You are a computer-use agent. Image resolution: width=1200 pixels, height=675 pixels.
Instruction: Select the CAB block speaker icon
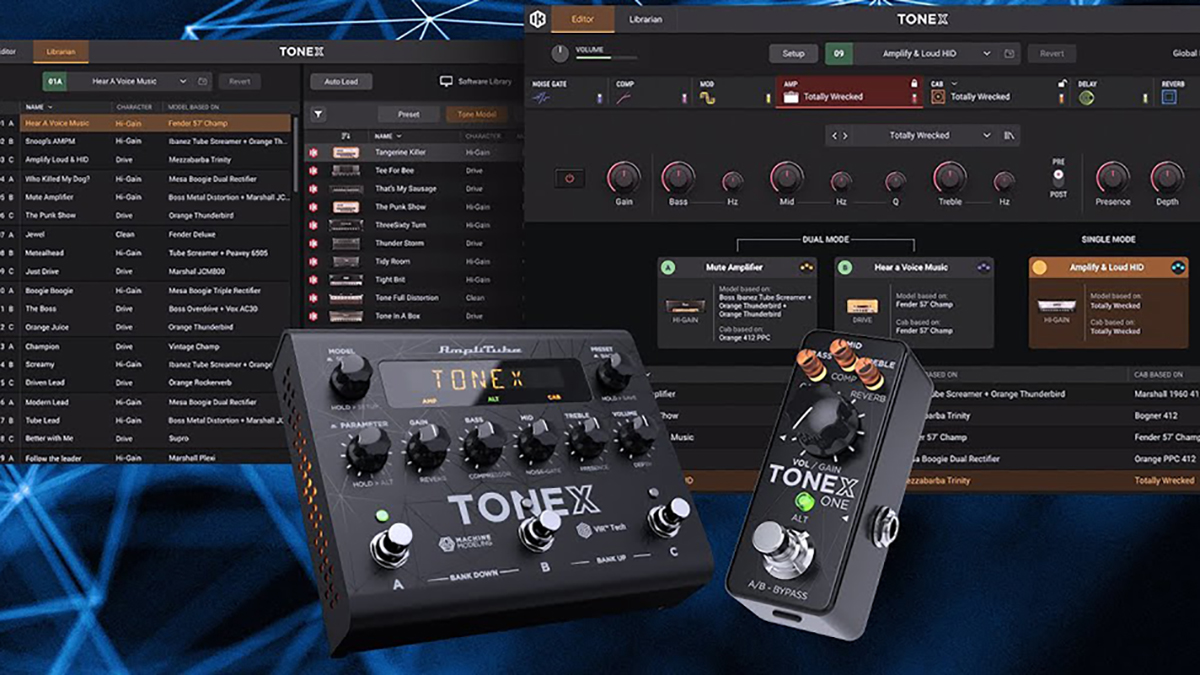coord(938,97)
